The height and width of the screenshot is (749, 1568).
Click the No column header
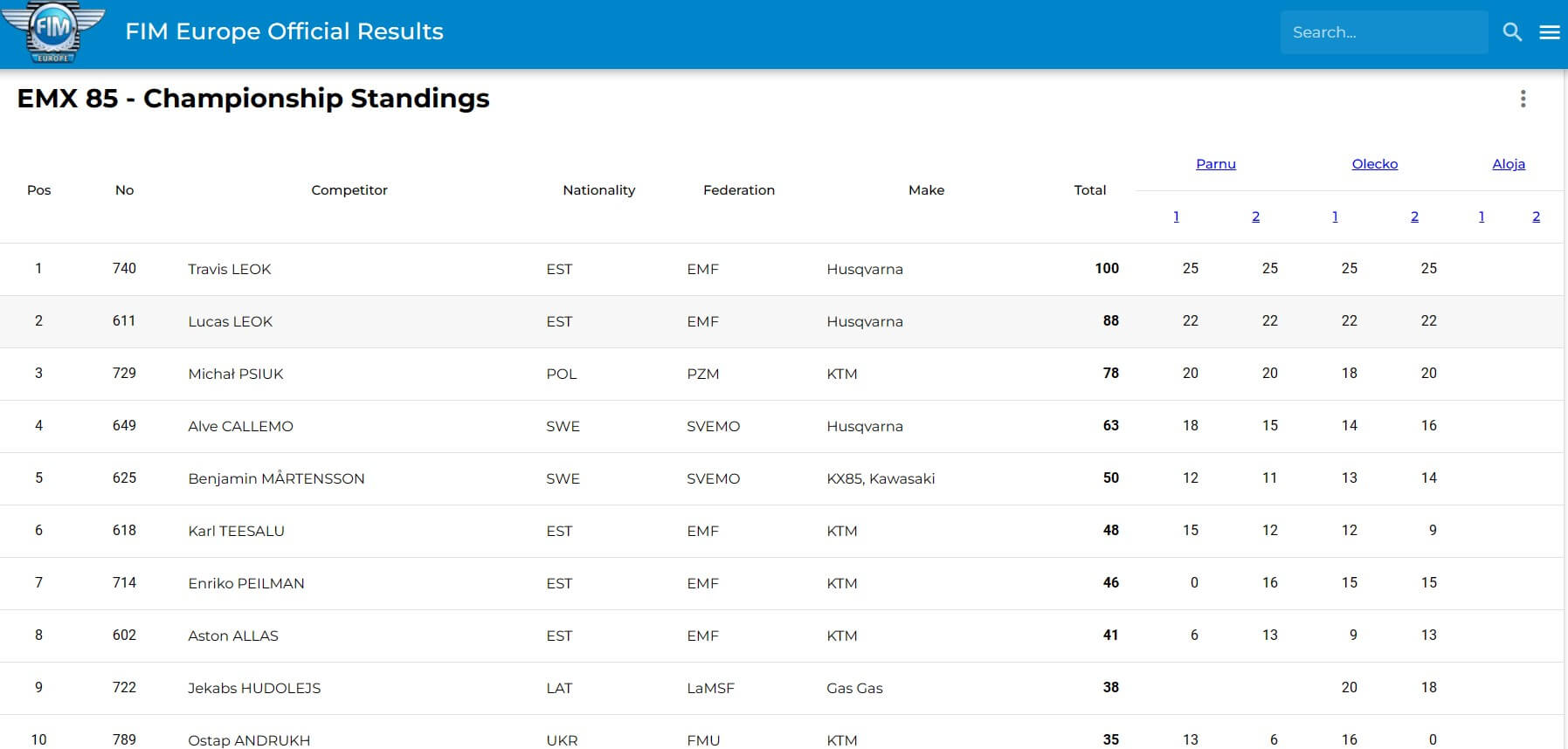[124, 190]
